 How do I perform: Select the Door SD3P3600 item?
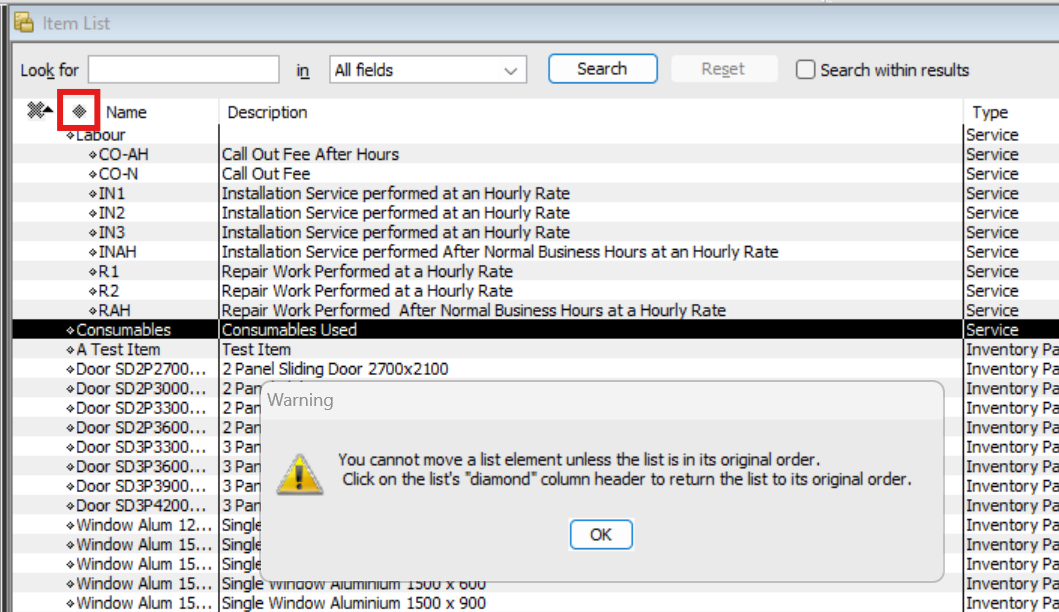(141, 467)
